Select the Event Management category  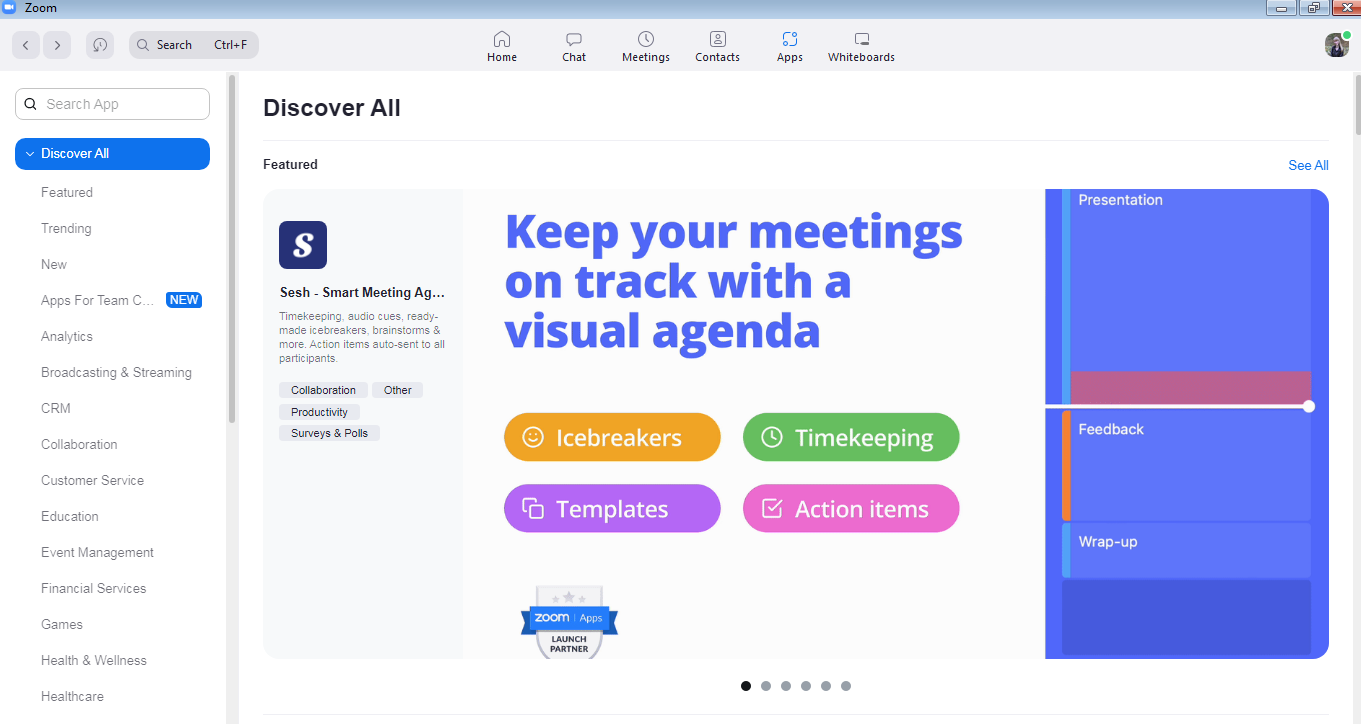coord(97,552)
